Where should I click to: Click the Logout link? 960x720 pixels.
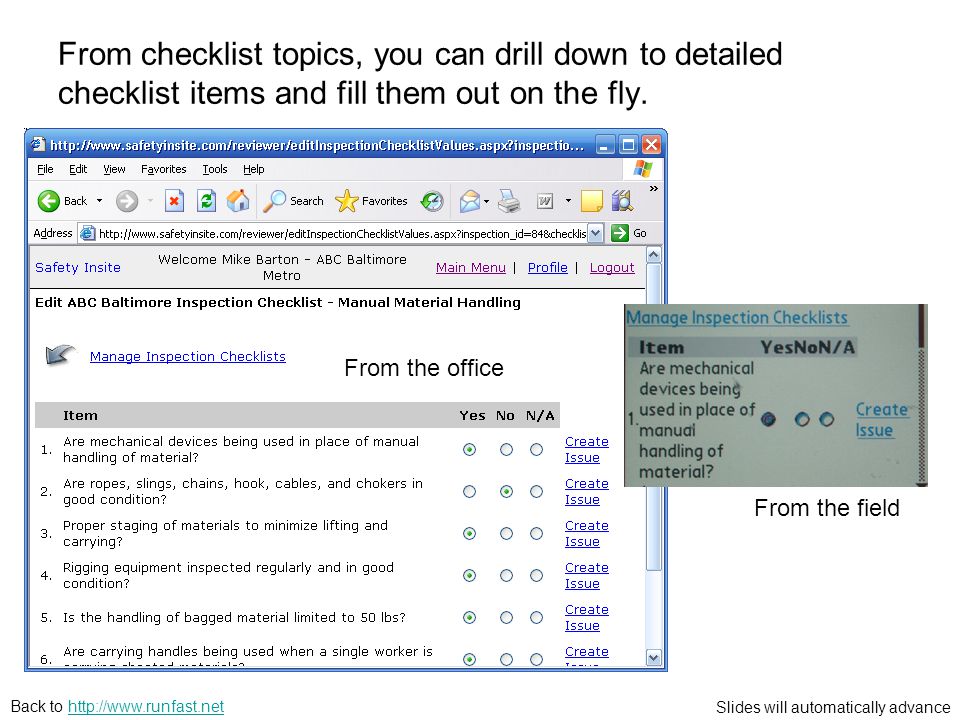(612, 268)
